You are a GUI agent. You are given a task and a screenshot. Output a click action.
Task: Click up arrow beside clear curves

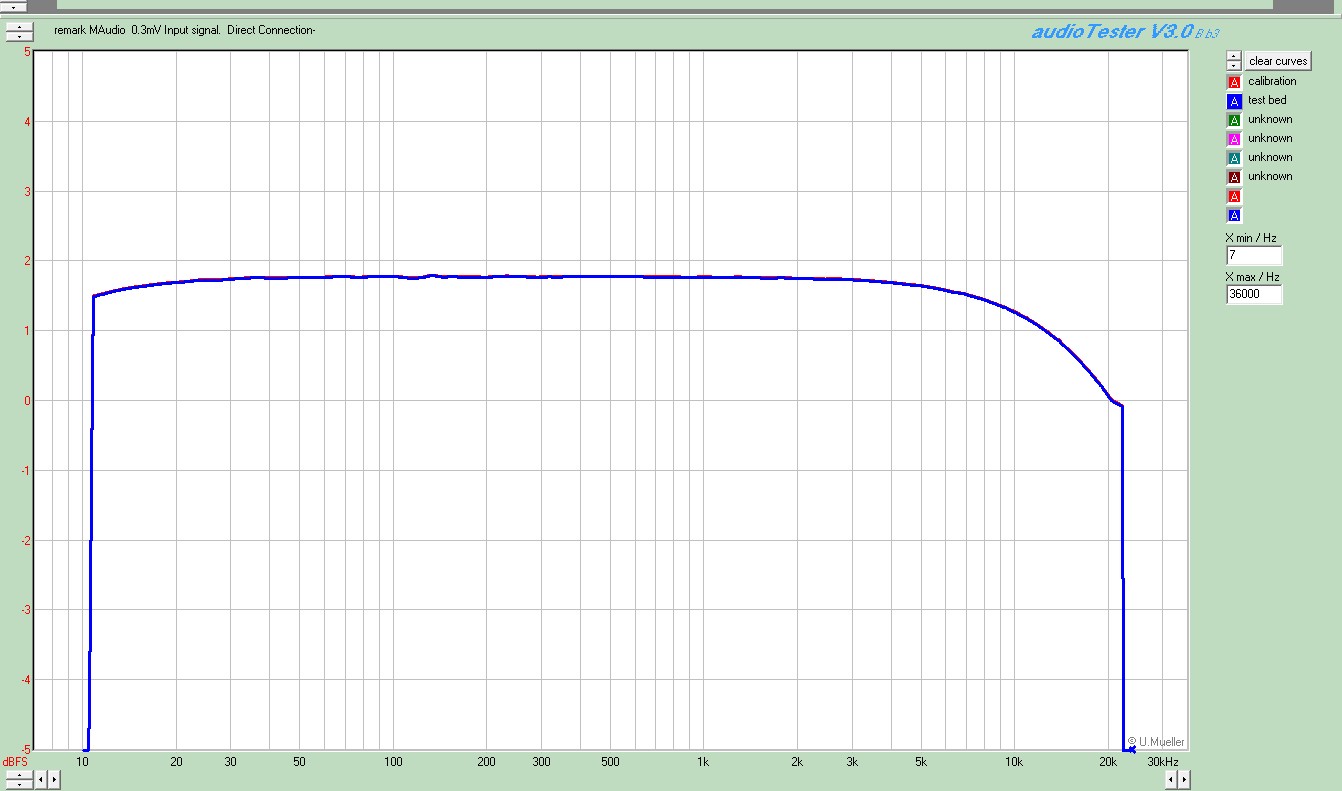pos(1234,56)
